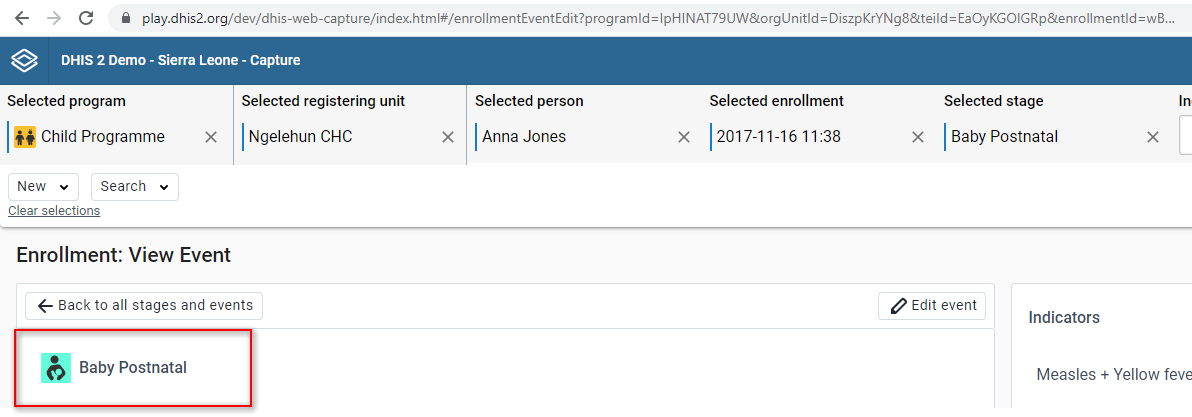Viewport: 1192px width, 417px height.
Task: Click the Clear selections link
Action: [x=54, y=210]
